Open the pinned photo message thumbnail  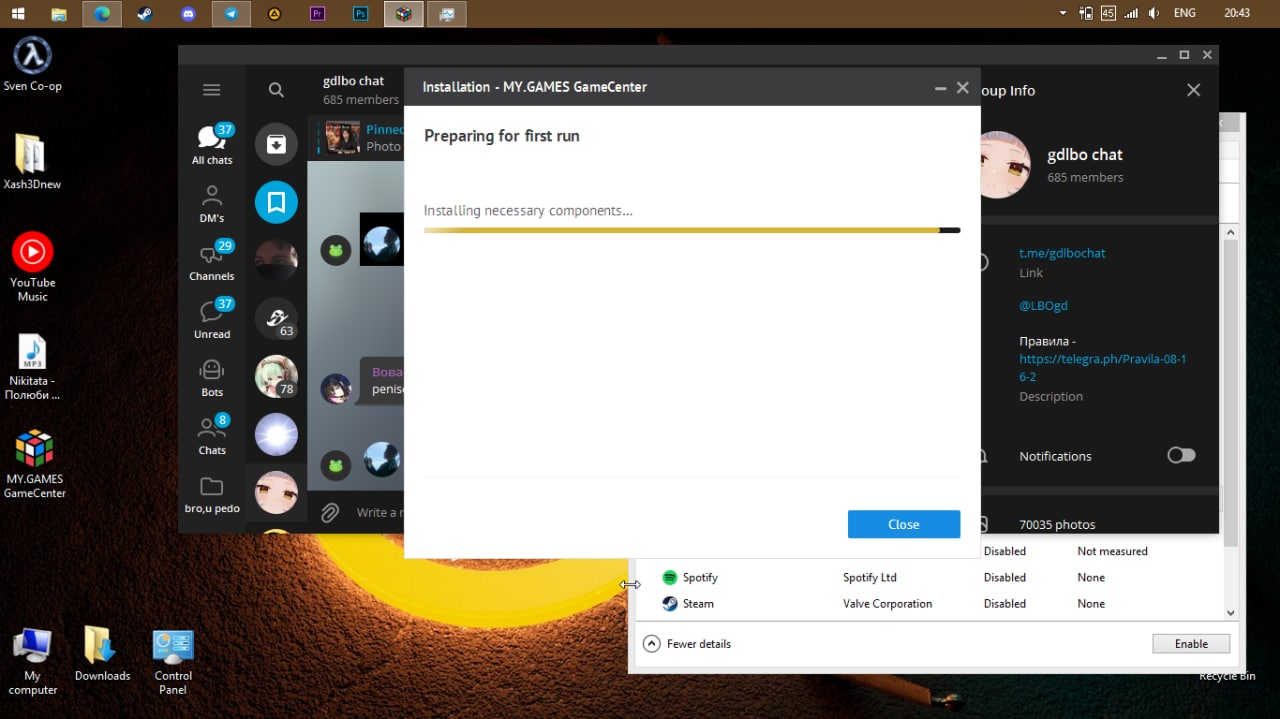tap(343, 137)
